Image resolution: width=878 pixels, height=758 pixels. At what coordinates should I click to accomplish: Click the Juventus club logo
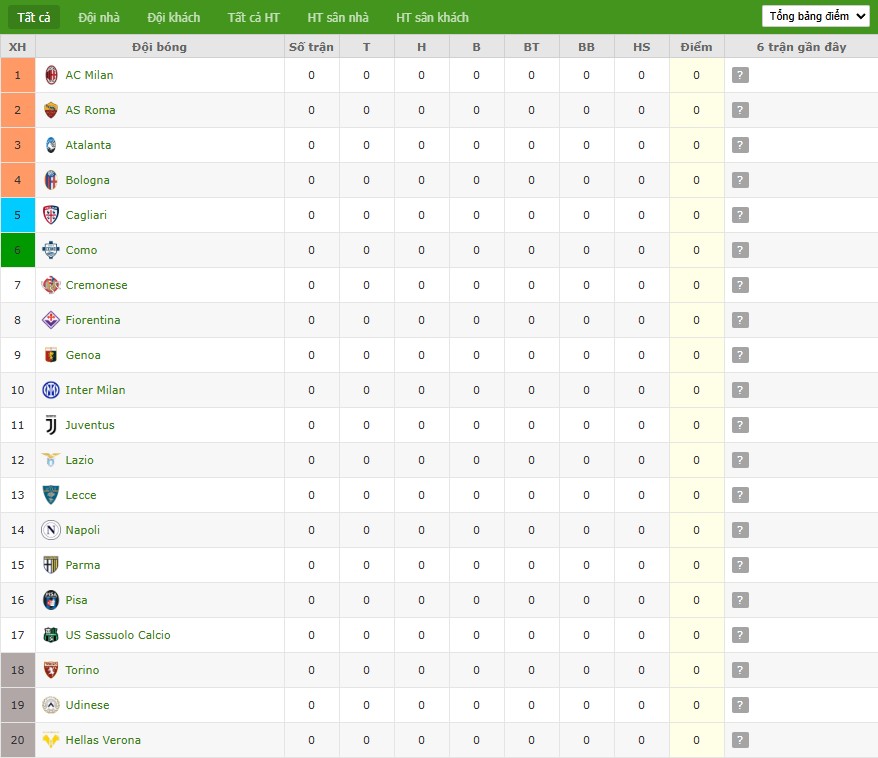pos(51,425)
